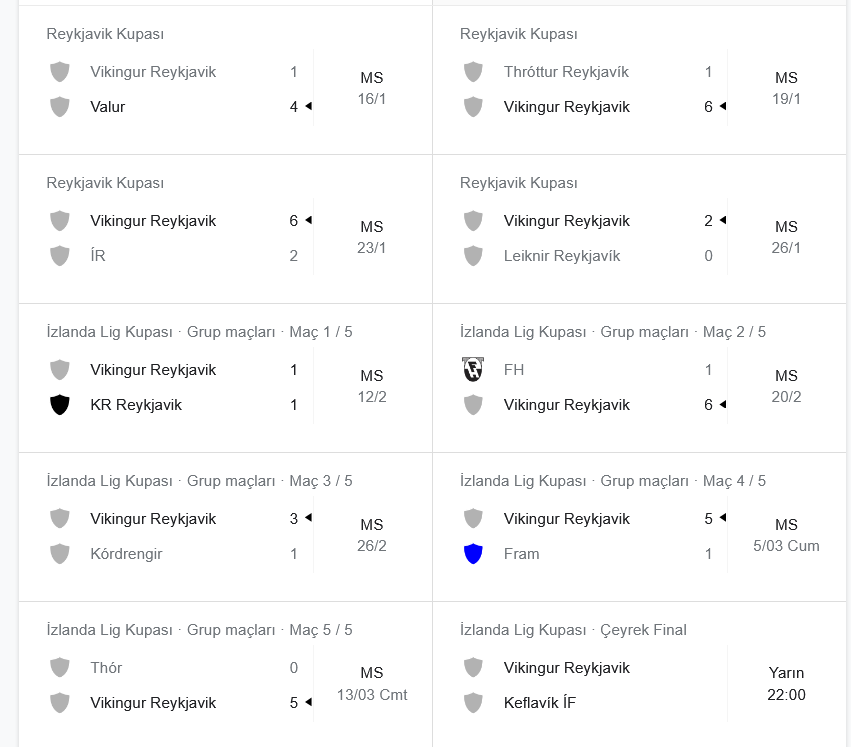Open the Vikingur vs ÍR 23/1 result
Image resolution: width=851 pixels, height=747 pixels.
[225, 229]
